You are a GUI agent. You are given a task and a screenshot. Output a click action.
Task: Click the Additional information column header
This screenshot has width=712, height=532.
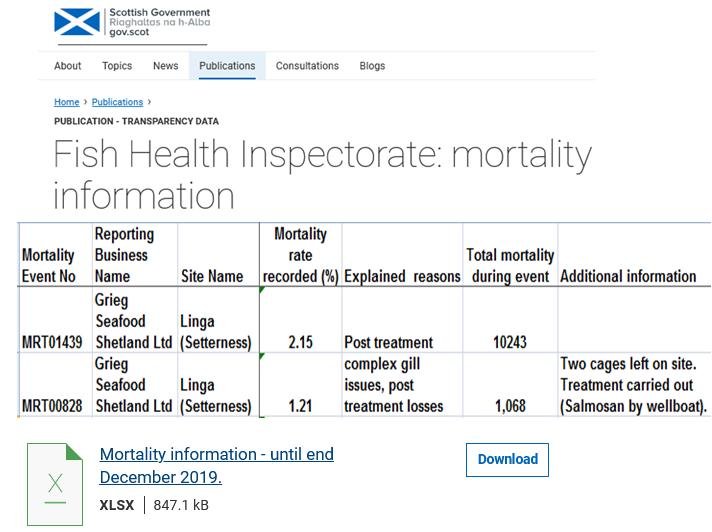tap(628, 276)
